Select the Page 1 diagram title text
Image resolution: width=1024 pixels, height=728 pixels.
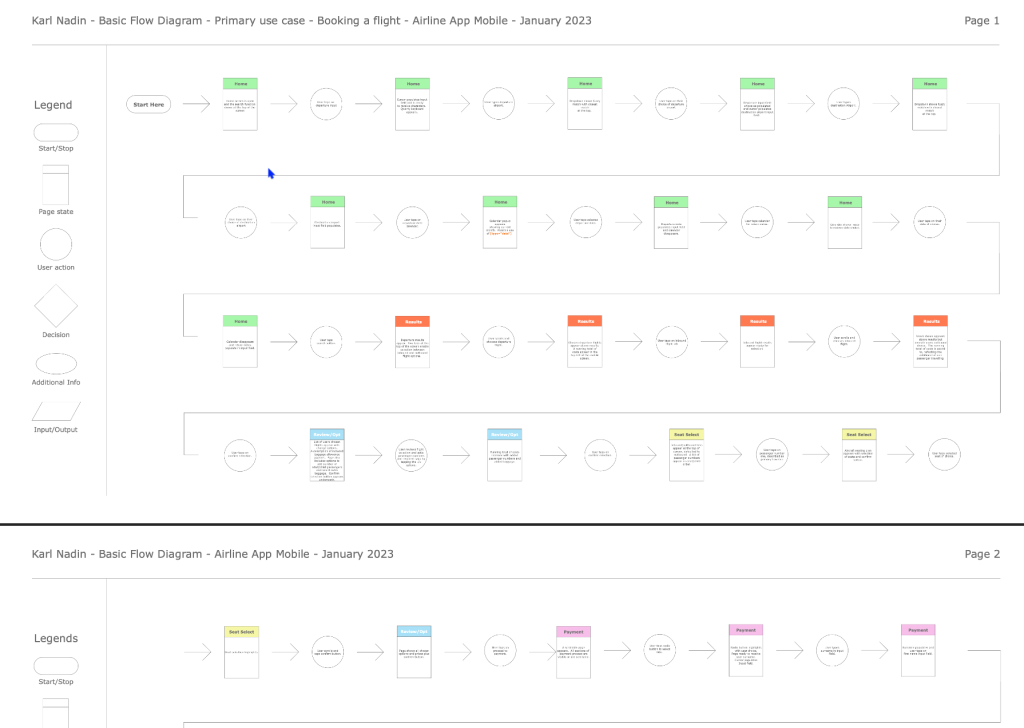tap(311, 21)
